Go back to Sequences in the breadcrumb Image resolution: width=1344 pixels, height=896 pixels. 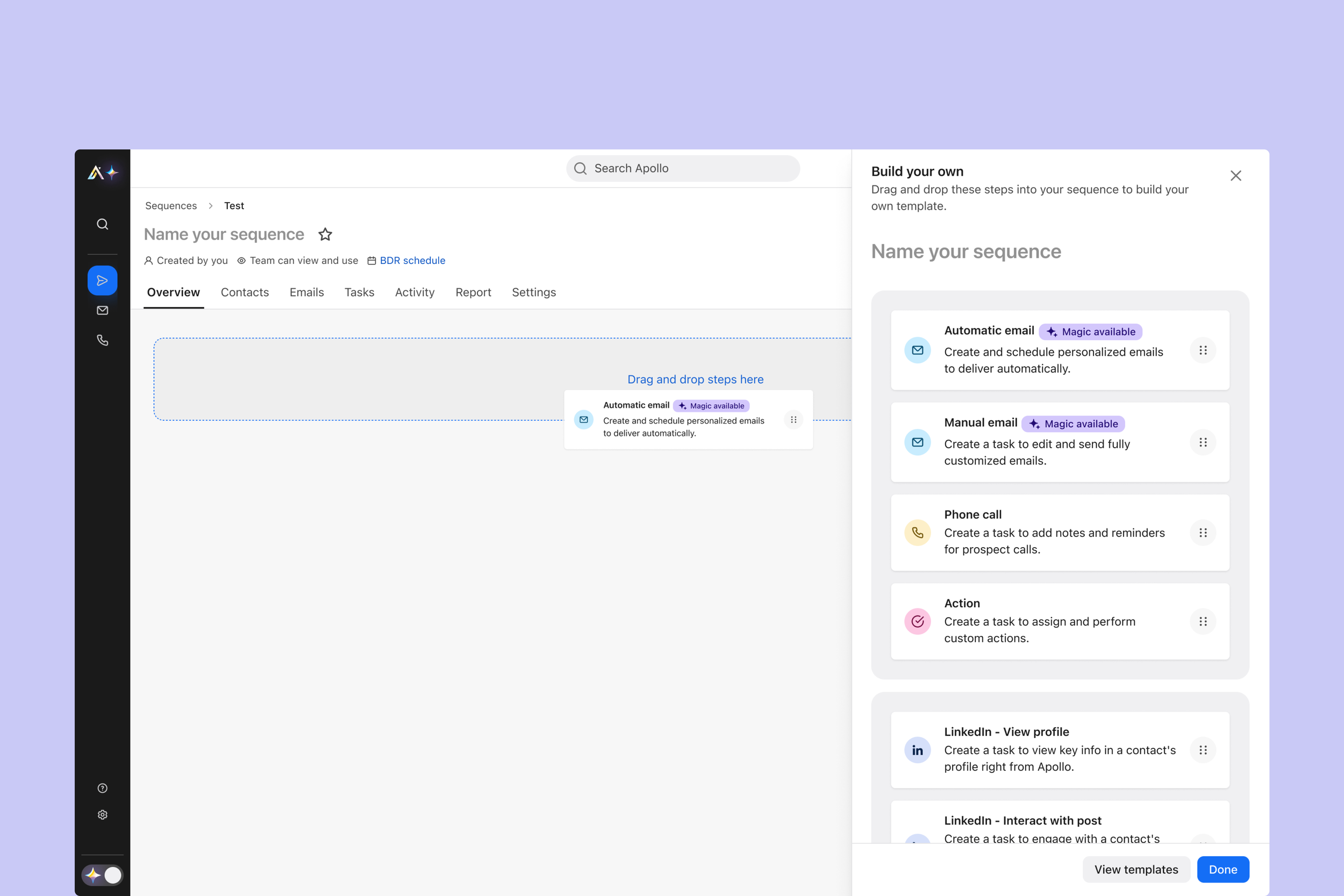[x=171, y=206]
